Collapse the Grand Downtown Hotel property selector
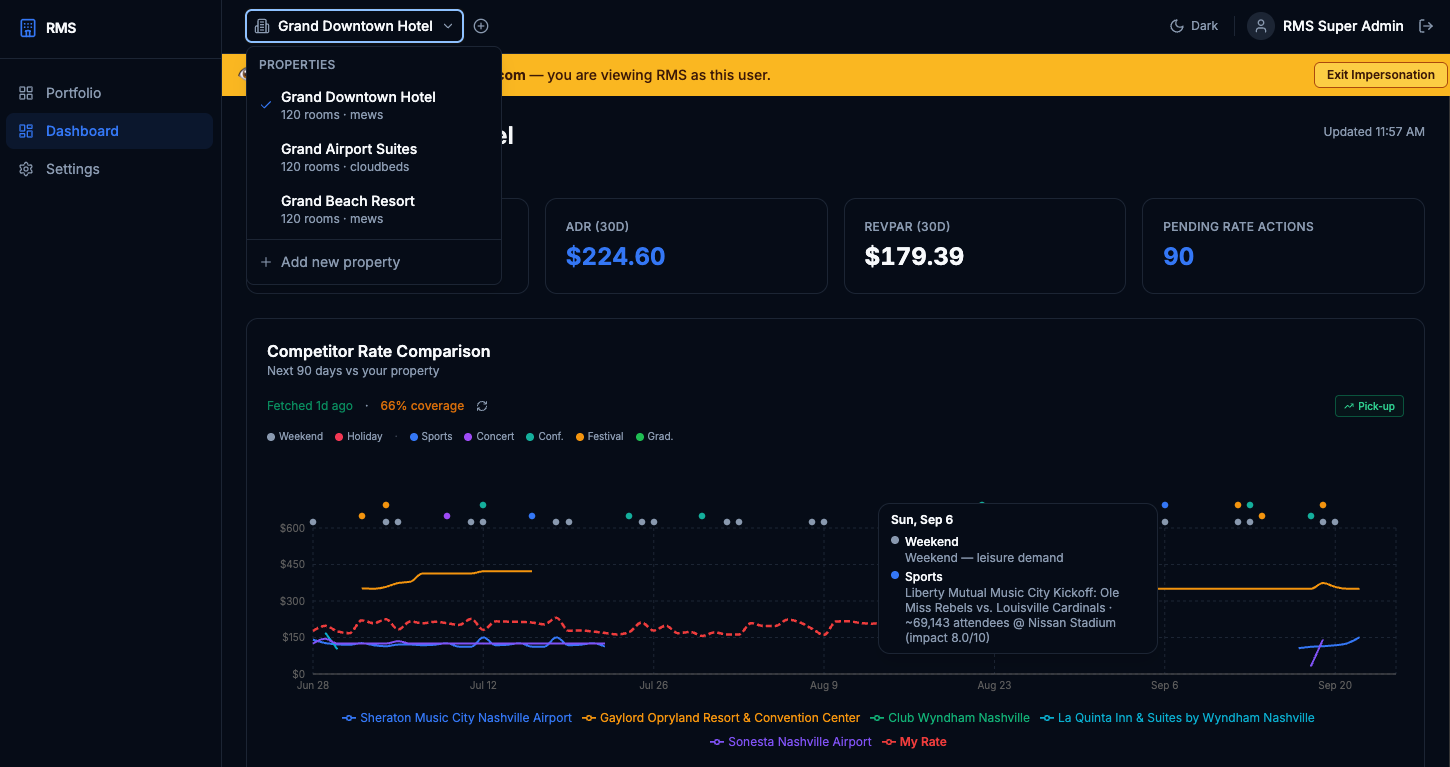 click(x=354, y=26)
